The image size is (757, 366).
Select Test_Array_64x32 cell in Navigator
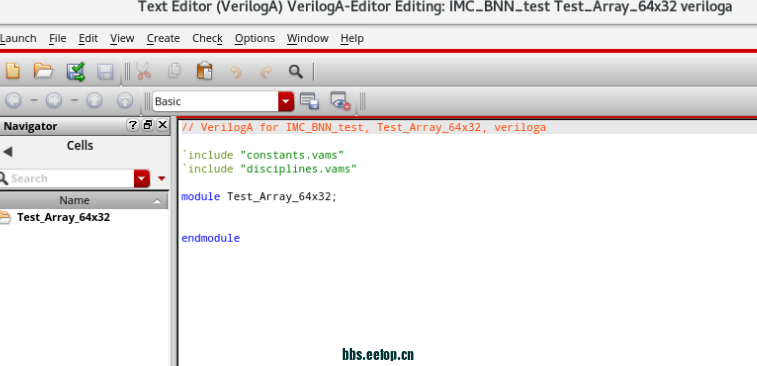pos(63,217)
